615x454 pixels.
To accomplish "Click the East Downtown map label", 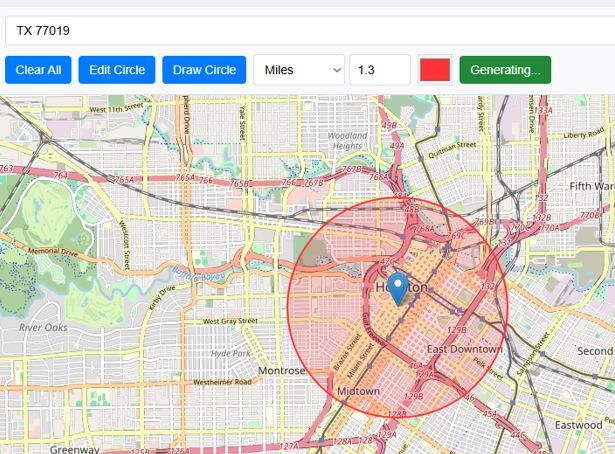I will [464, 349].
